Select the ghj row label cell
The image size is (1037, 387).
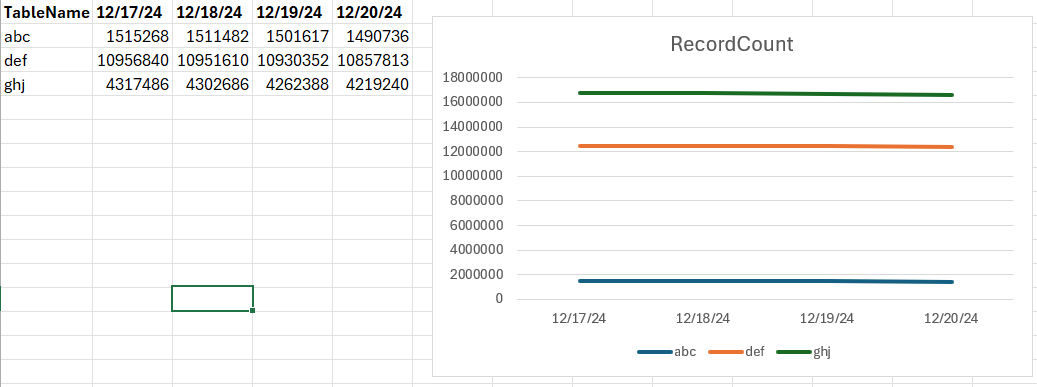pos(46,84)
